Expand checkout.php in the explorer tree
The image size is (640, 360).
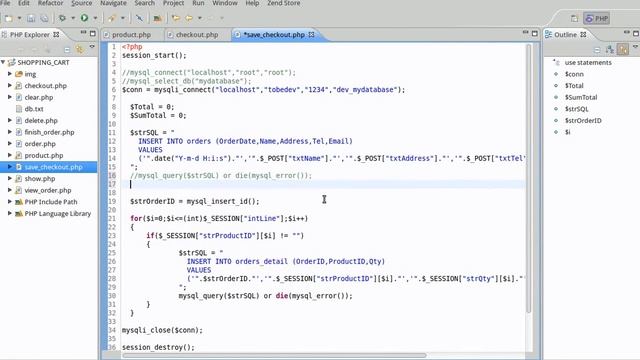(x=10, y=85)
